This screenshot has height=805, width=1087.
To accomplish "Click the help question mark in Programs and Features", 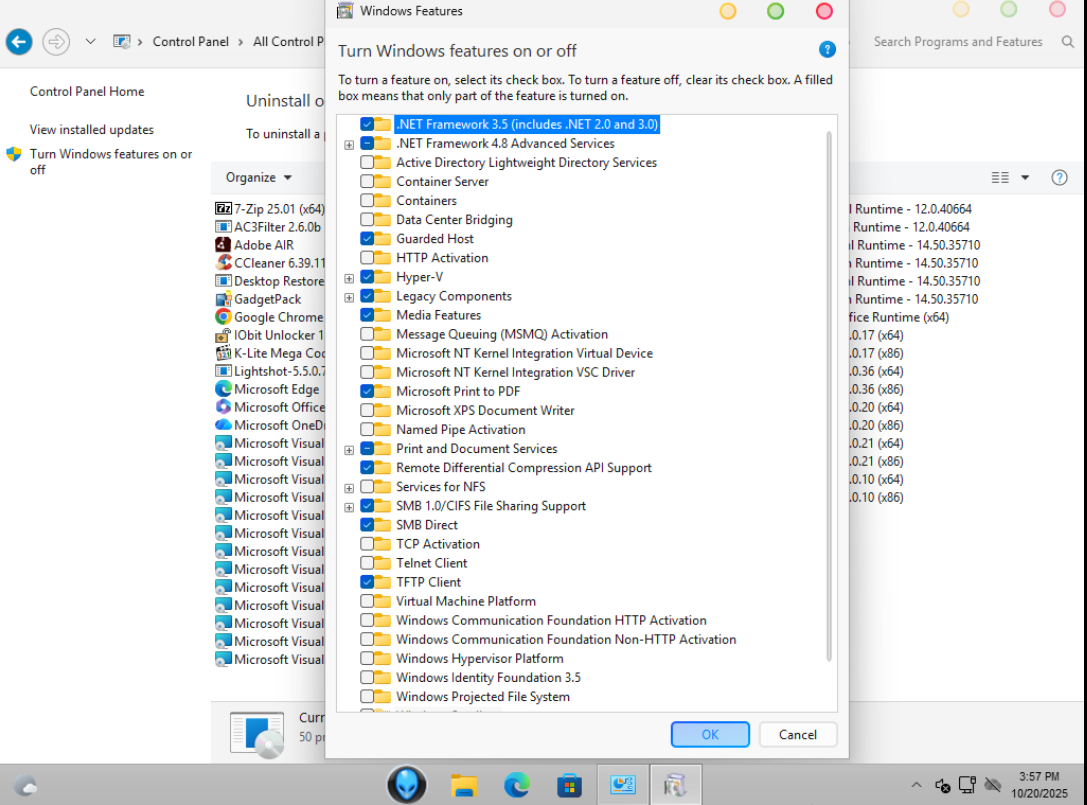I will point(1059,178).
